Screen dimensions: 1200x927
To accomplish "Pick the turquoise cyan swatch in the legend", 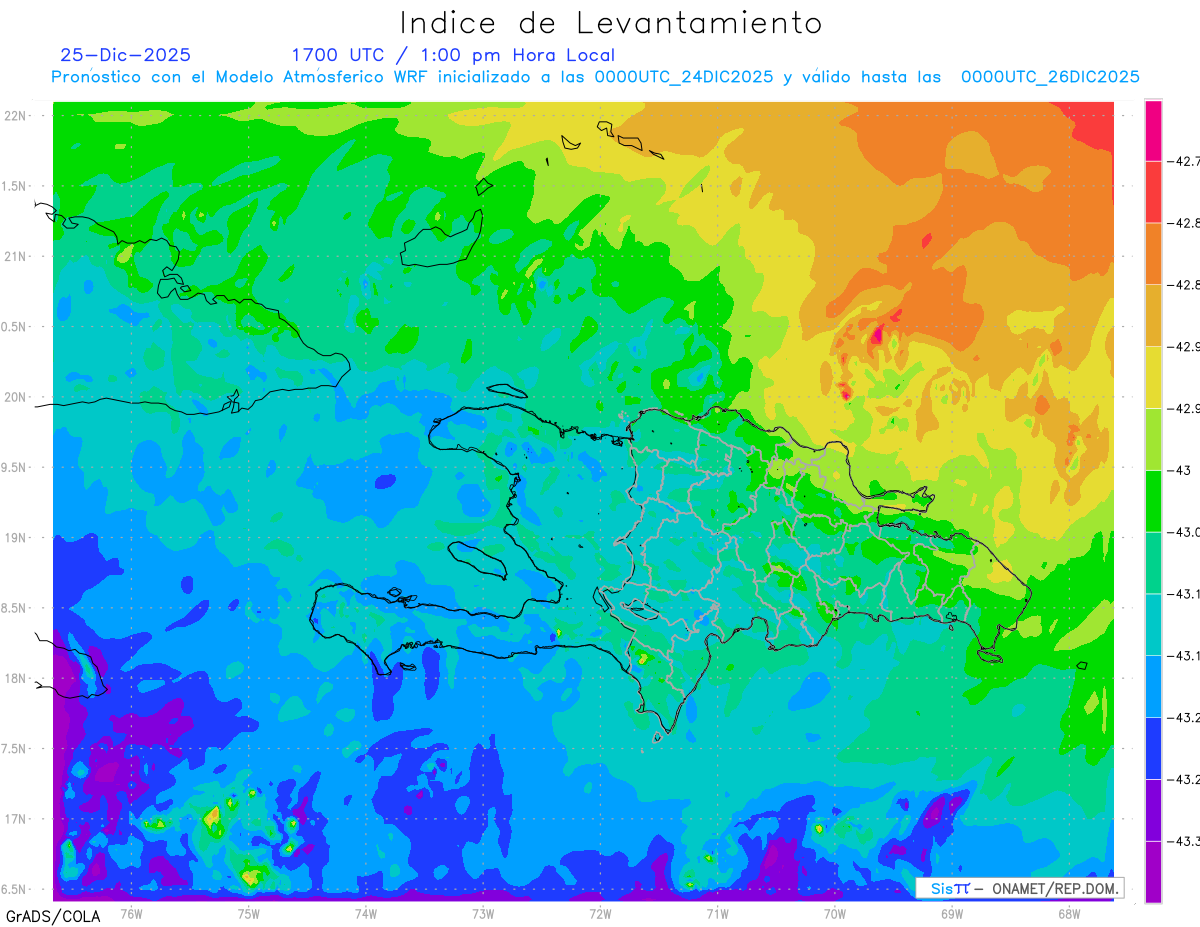I will pos(1153,625).
